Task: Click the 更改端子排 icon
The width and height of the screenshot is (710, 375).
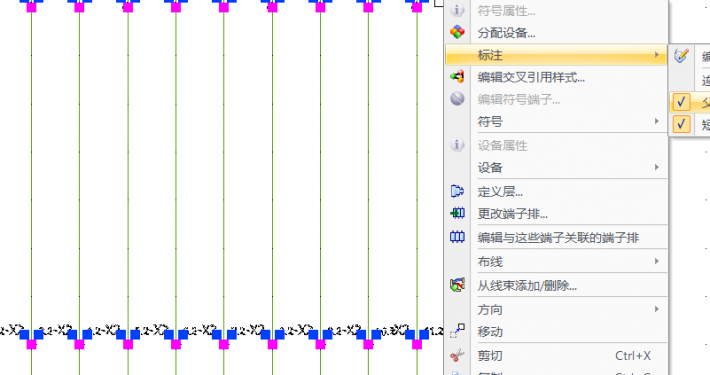Action: (457, 213)
